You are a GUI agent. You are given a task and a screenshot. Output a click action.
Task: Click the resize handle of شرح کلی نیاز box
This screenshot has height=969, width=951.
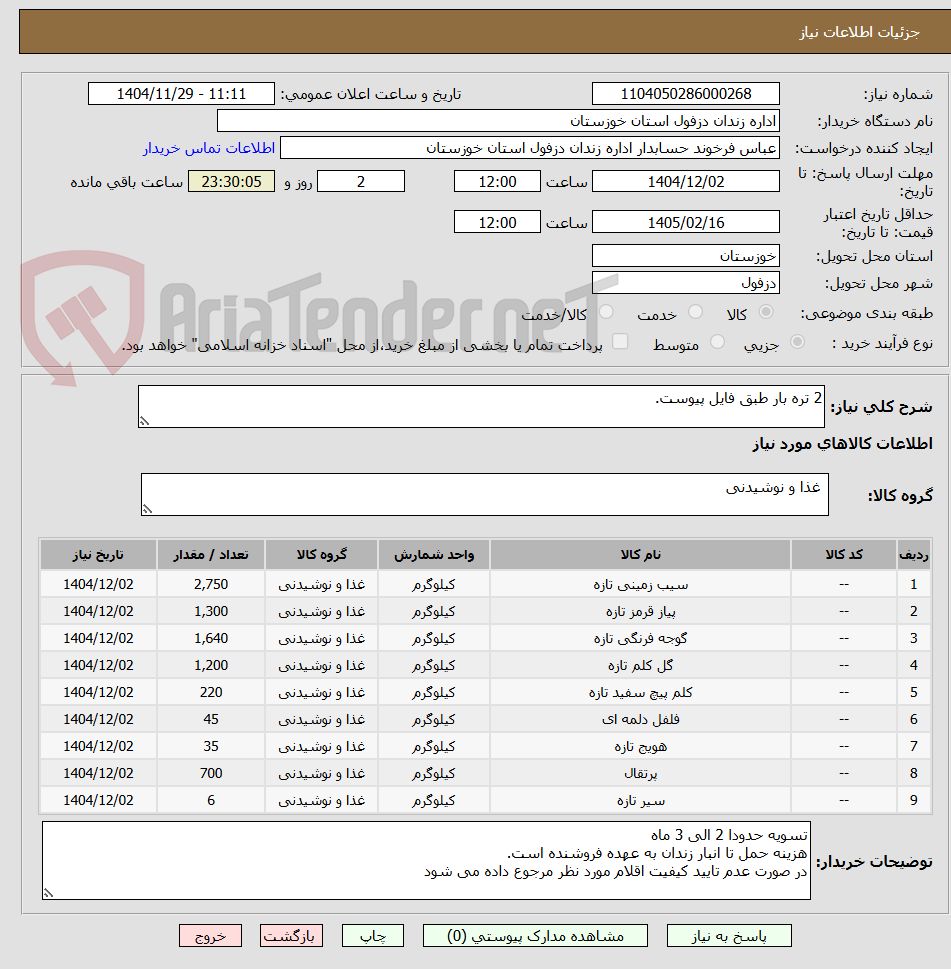(x=145, y=421)
